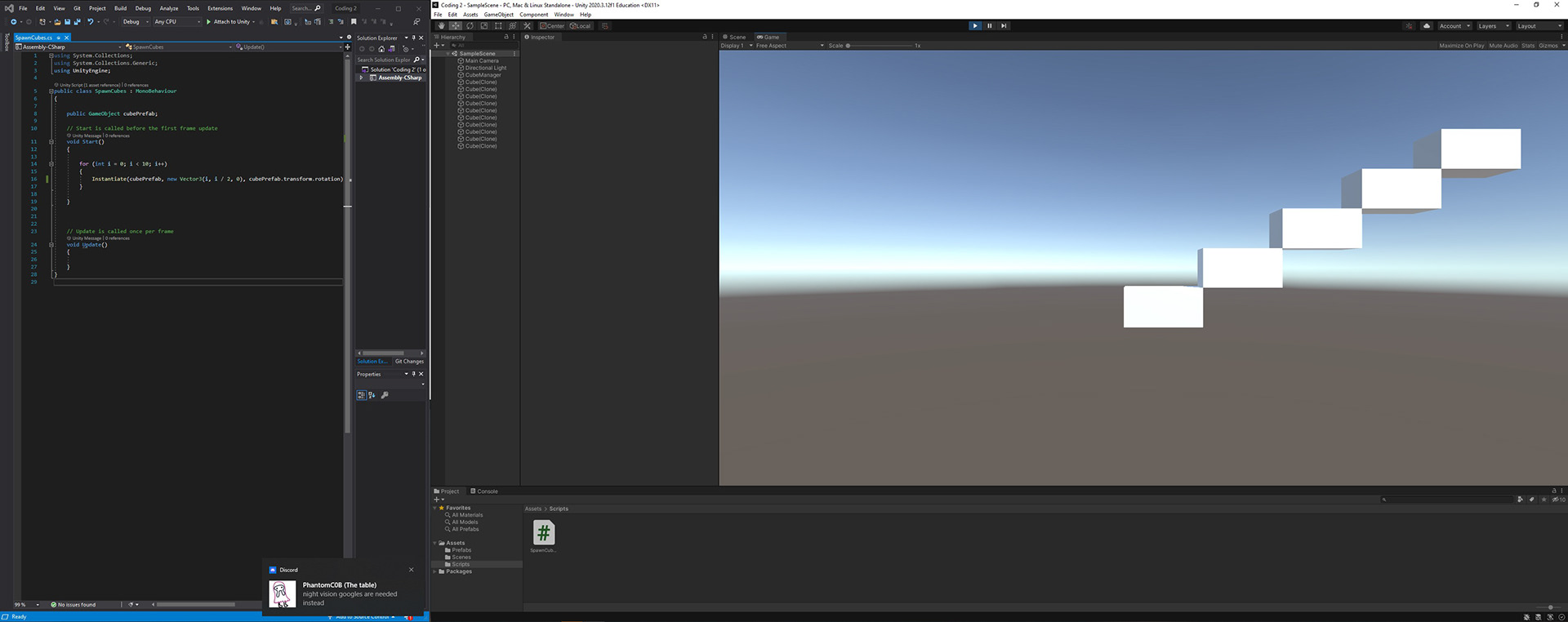Open Project panel create plus menu
1568x622 pixels.
439,499
